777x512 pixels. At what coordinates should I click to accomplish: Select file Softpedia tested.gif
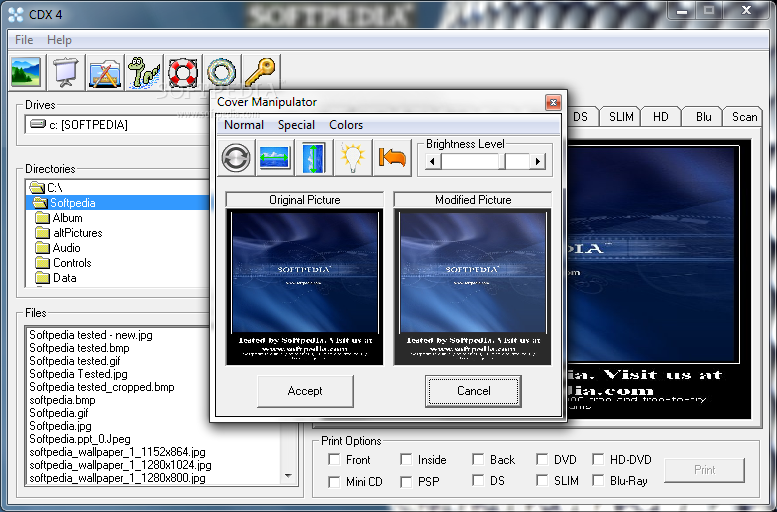click(x=75, y=361)
